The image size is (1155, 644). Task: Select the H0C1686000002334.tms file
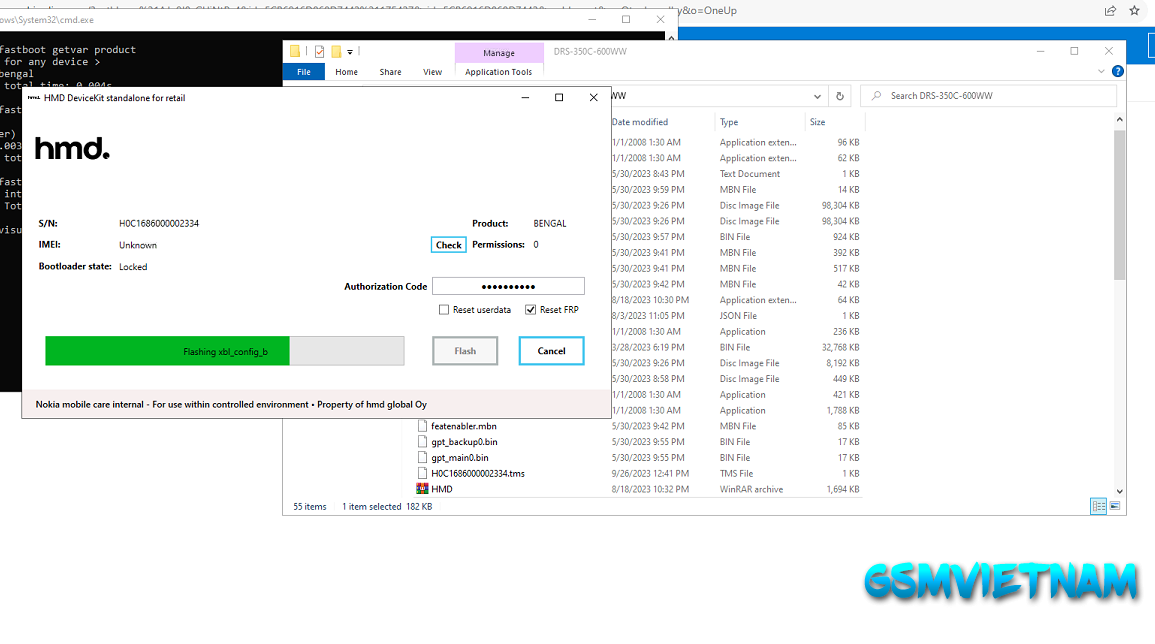477,473
